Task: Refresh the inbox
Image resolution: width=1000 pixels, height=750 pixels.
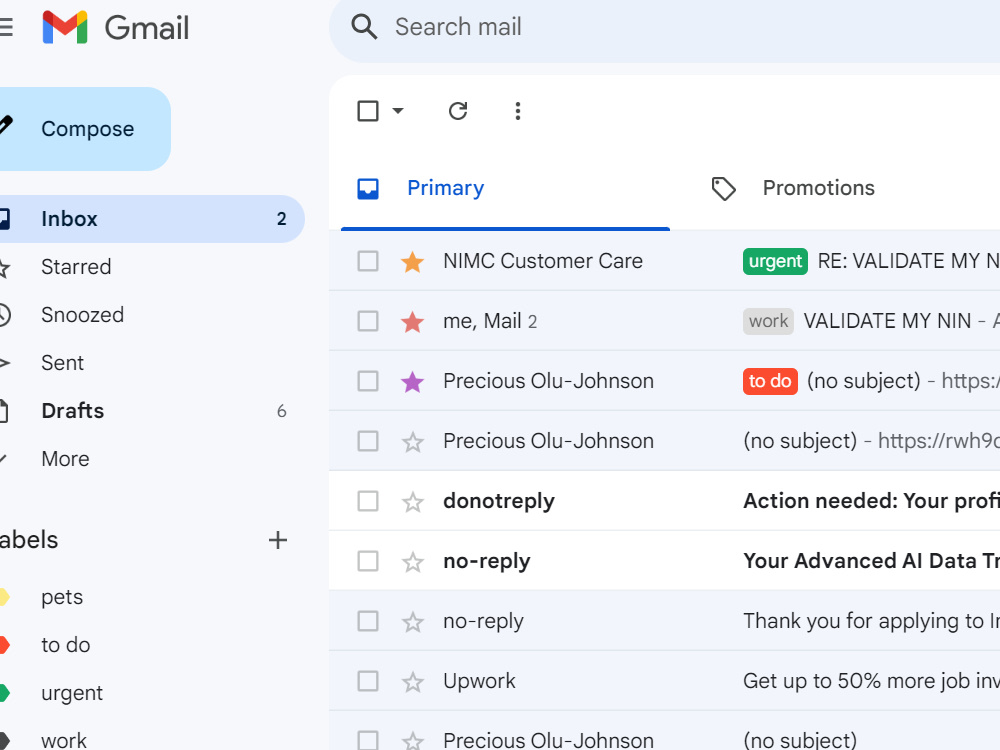Action: click(458, 111)
